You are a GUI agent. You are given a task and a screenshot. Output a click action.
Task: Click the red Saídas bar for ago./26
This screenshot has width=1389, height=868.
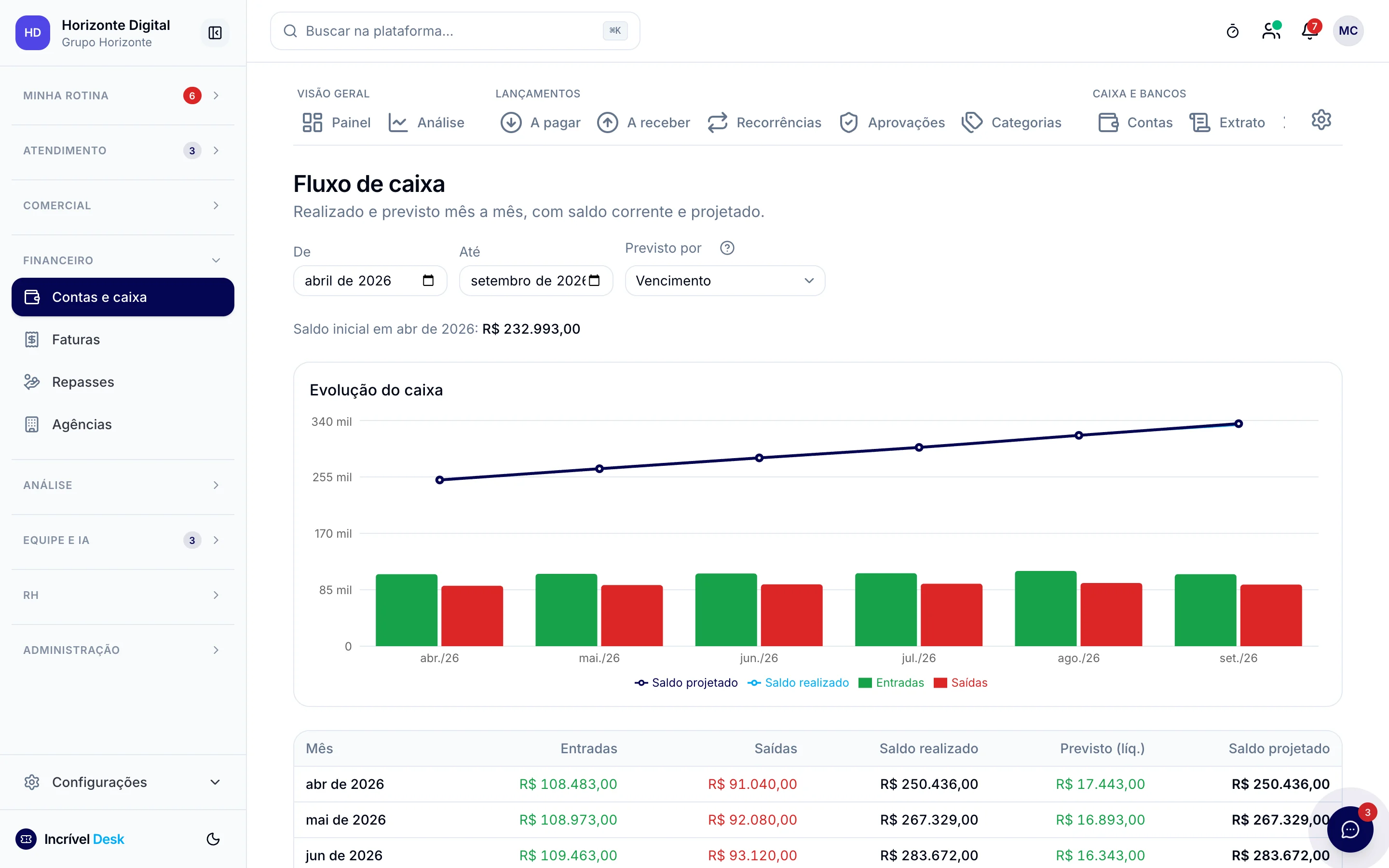pyautogui.click(x=1111, y=614)
